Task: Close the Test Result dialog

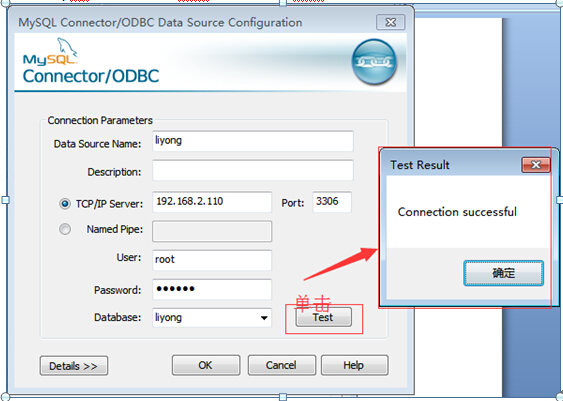Action: 536,165
